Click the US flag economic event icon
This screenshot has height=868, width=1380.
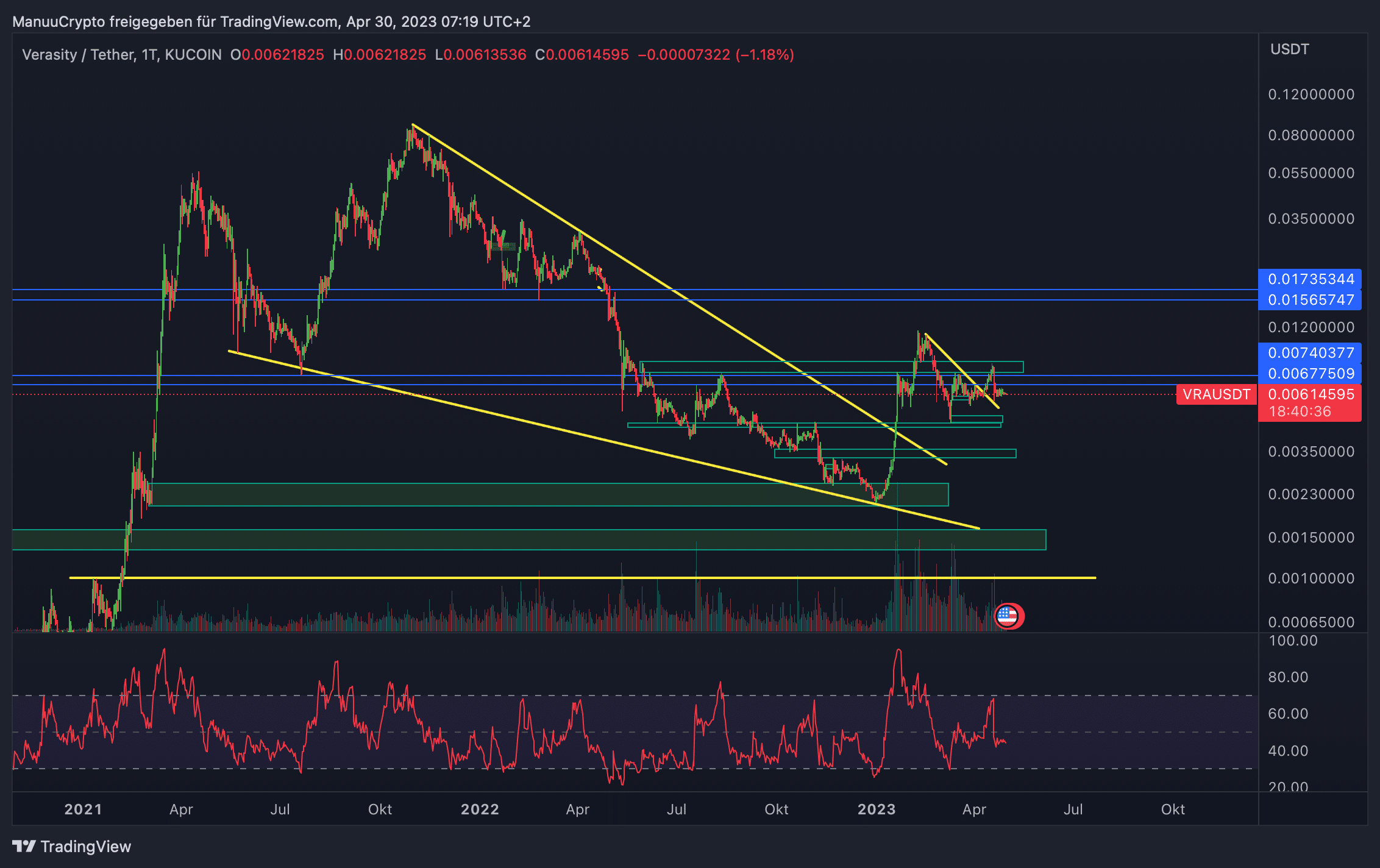[x=1008, y=616]
